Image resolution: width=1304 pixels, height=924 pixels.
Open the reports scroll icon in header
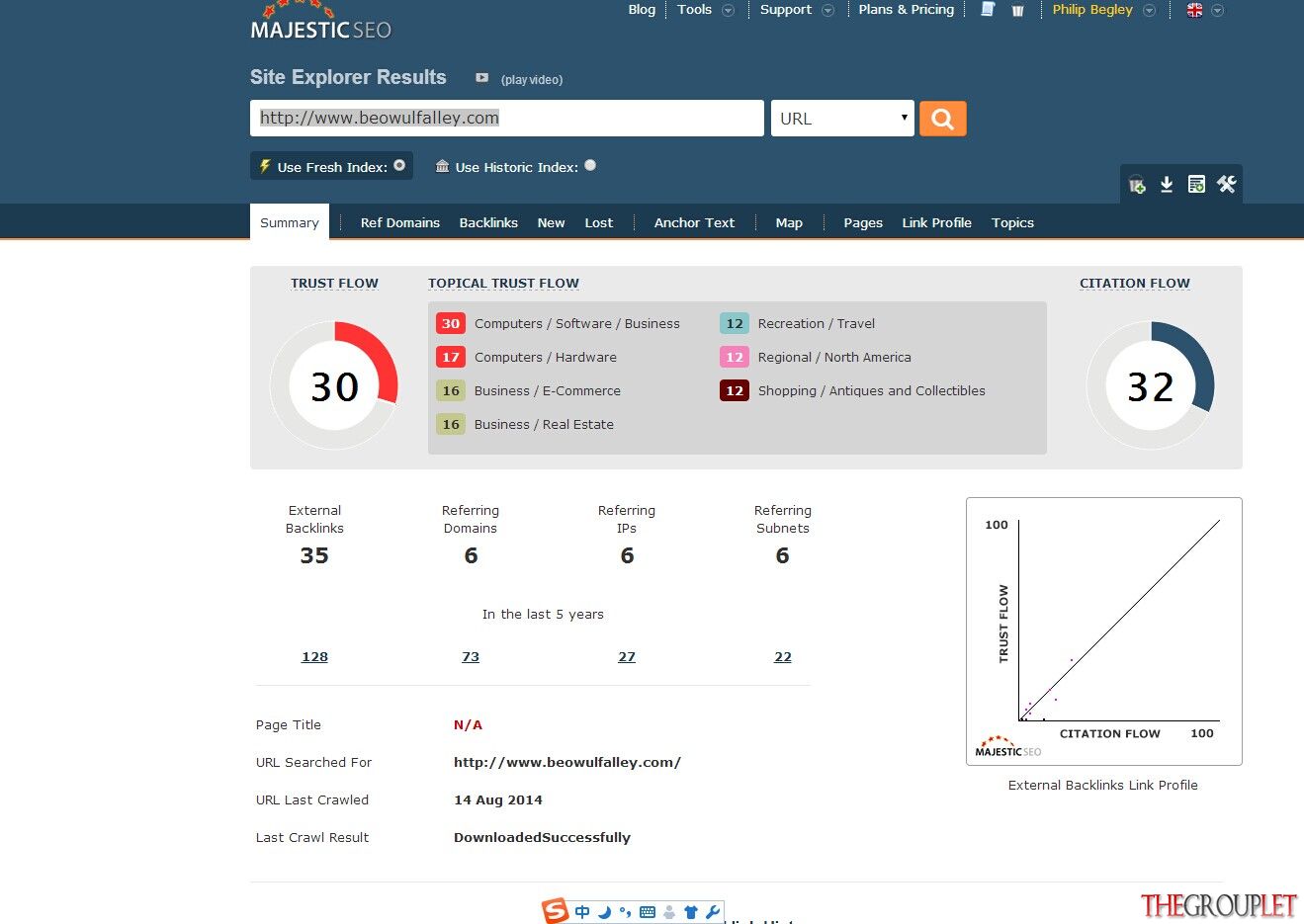987,10
